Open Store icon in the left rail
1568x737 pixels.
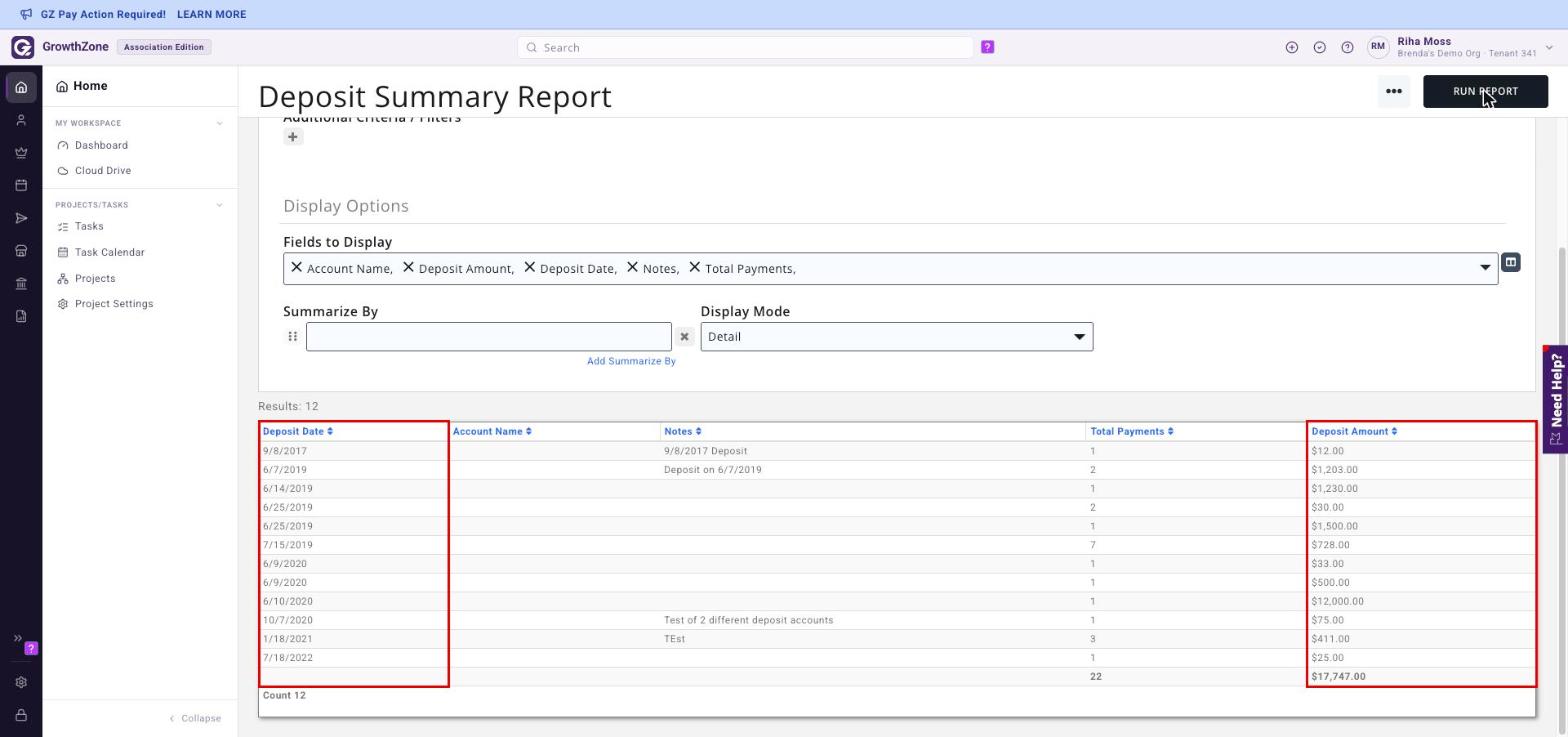click(21, 251)
